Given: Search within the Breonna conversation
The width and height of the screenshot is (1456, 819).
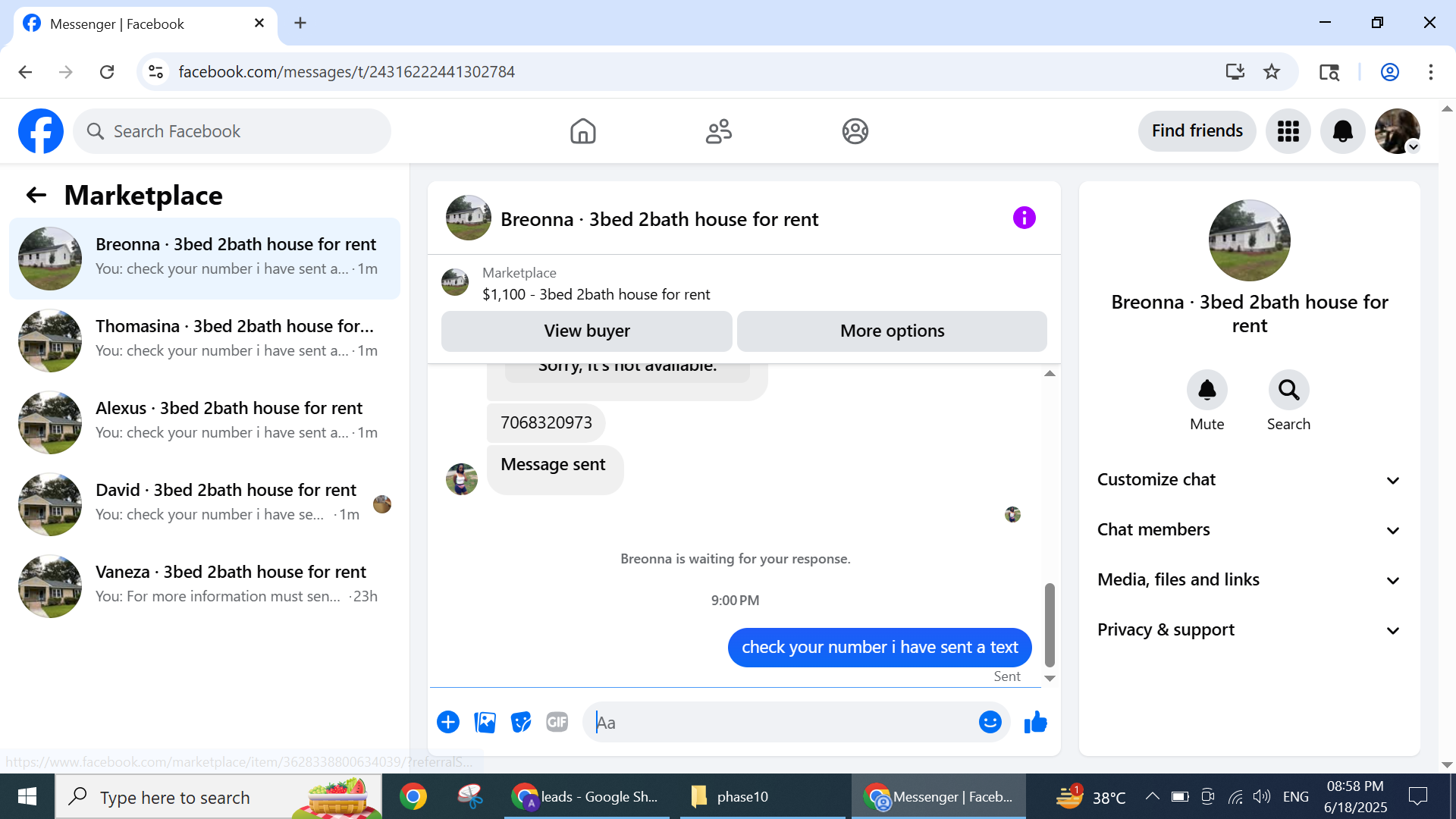Looking at the screenshot, I should pos(1288,390).
